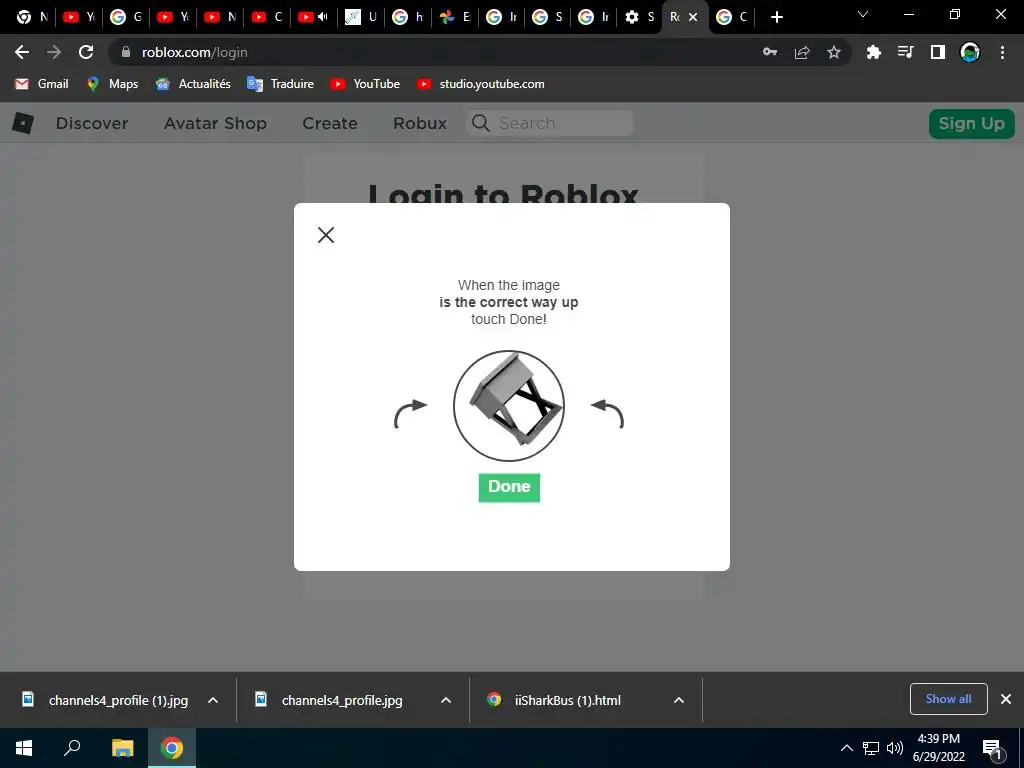Open a new browser tab
The image size is (1024, 768).
[x=776, y=17]
